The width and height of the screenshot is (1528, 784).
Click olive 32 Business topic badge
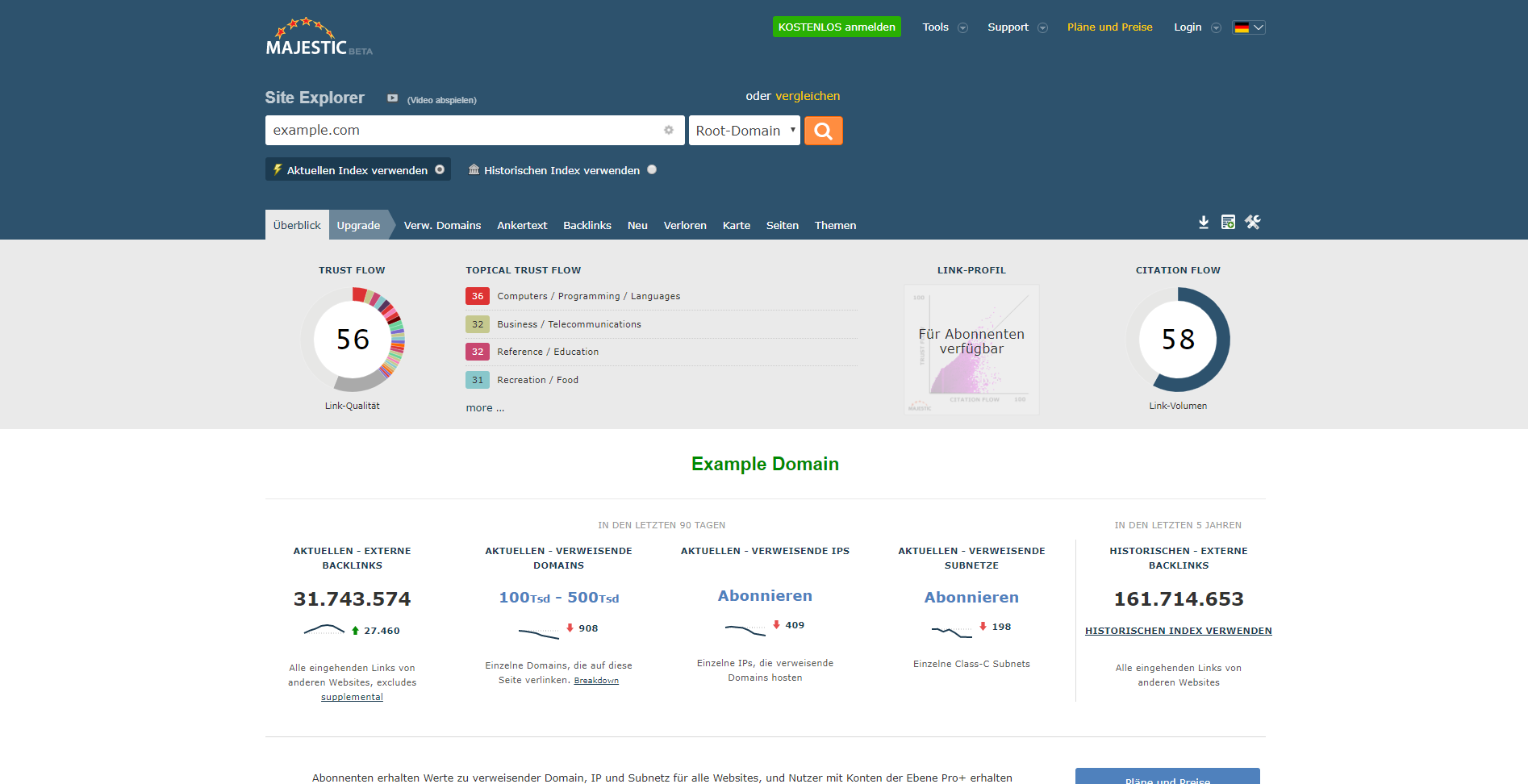pos(478,324)
